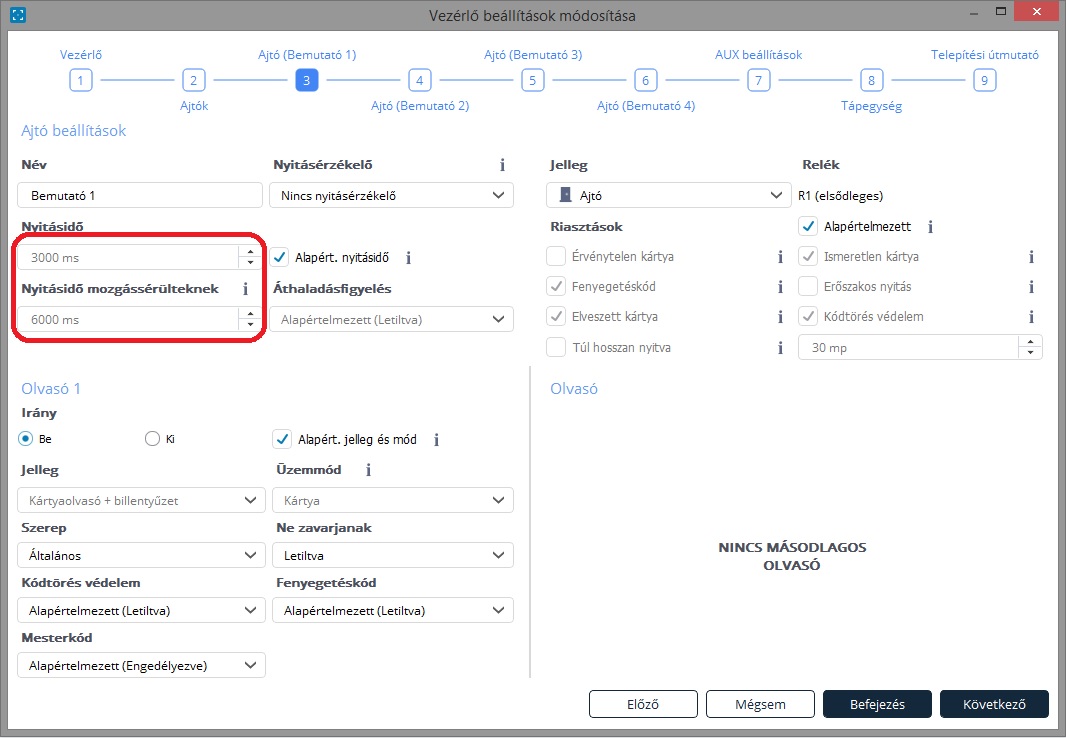Expand the Jelleg Ajtó dropdown
The width and height of the screenshot is (1066, 738).
point(668,195)
